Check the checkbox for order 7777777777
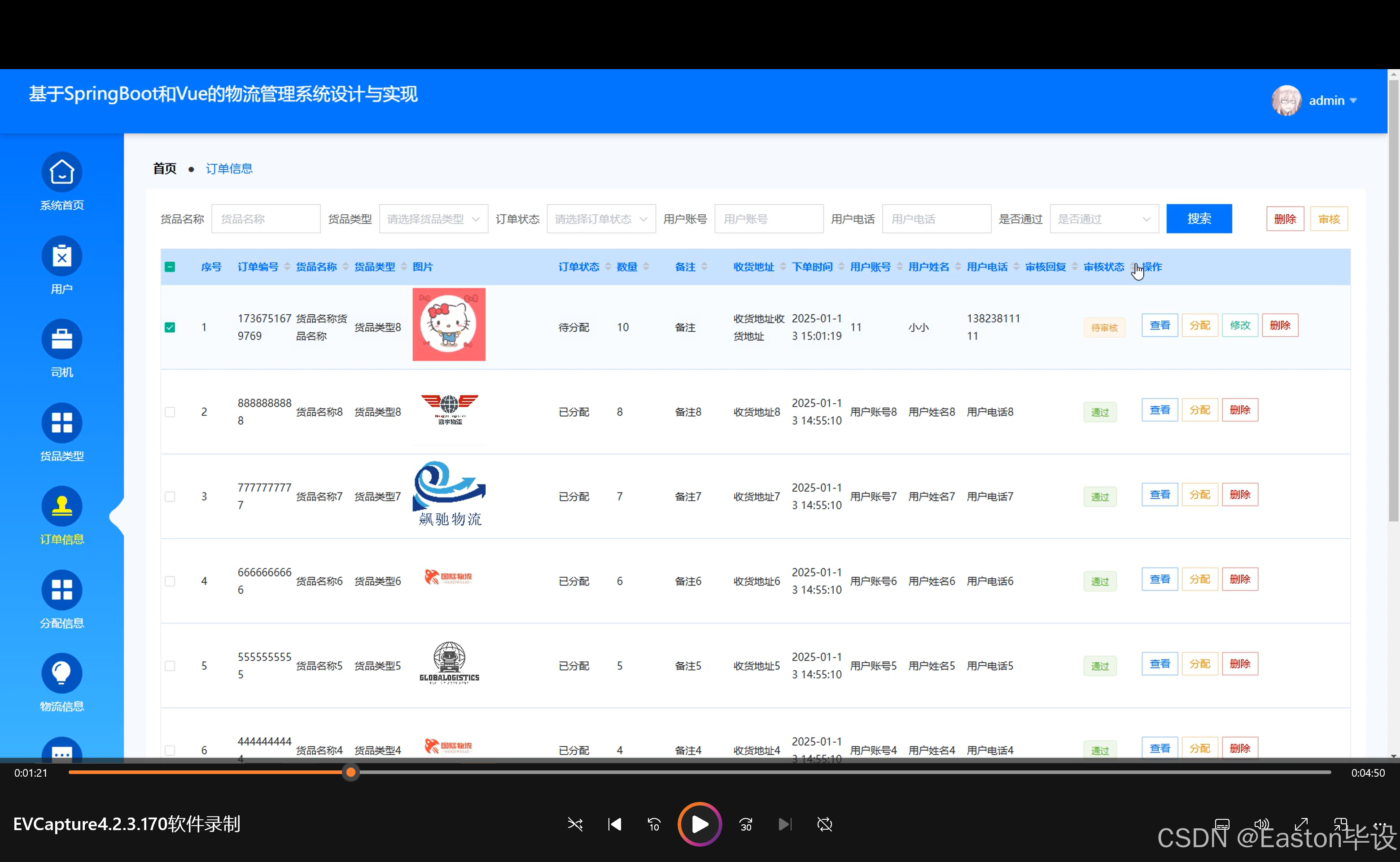This screenshot has height=862, width=1400. click(170, 497)
